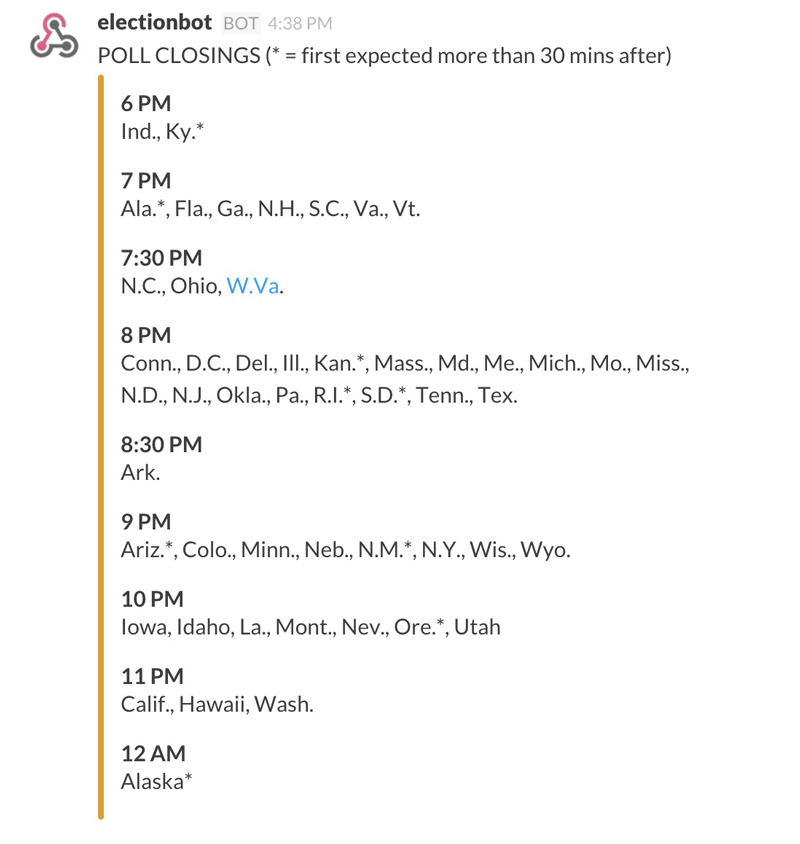Screen dimensions: 800x844
Task: Click the Ind., Ky.* line
Action: tap(162, 131)
